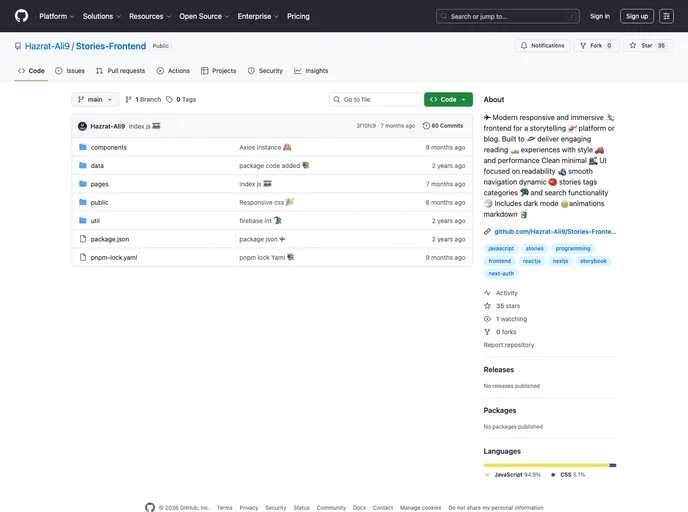Select the fork icon in Fork button
Image resolution: width=688 pixels, height=512 pixels.
pos(583,46)
